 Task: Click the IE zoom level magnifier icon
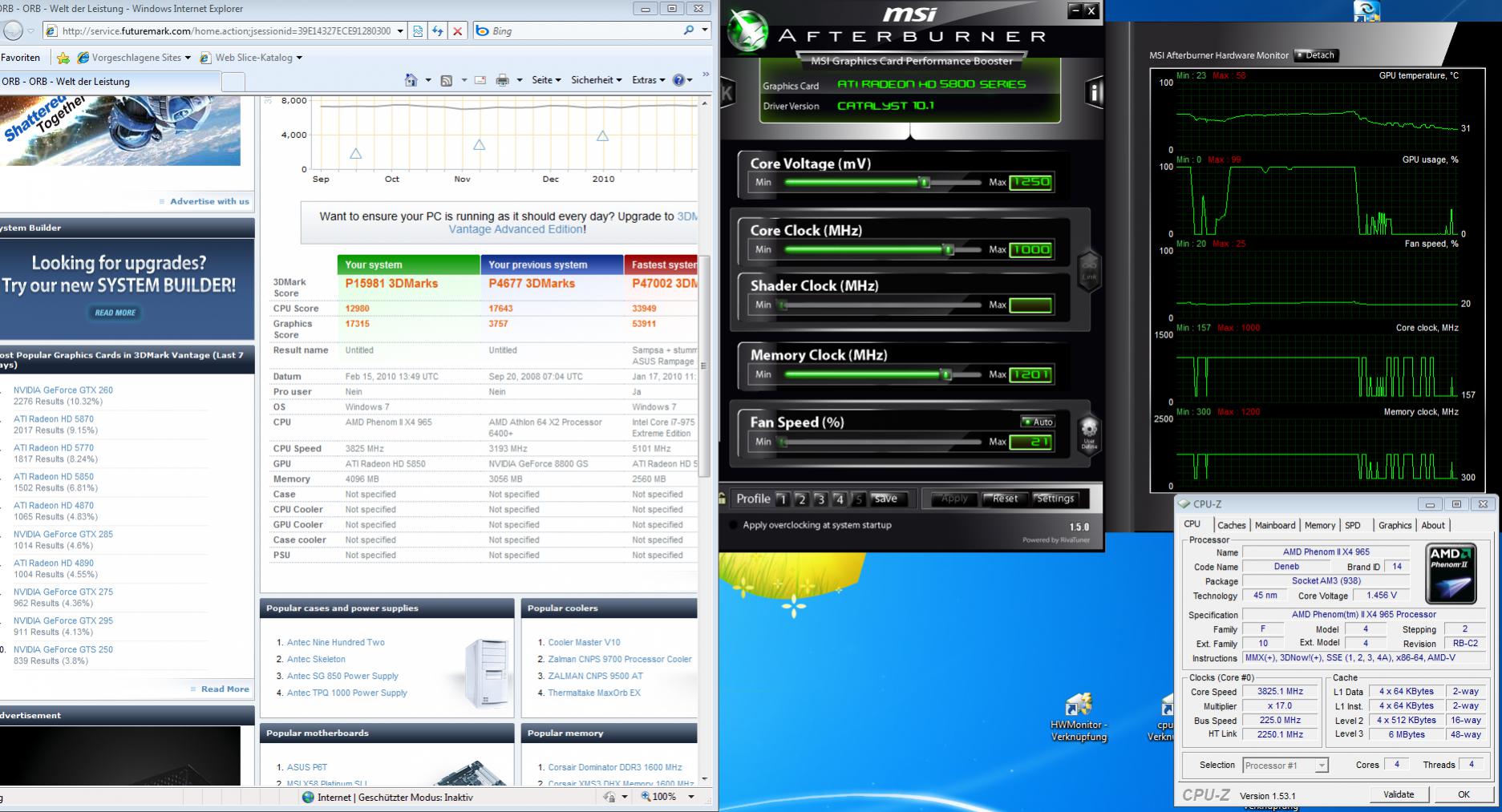pyautogui.click(x=646, y=797)
